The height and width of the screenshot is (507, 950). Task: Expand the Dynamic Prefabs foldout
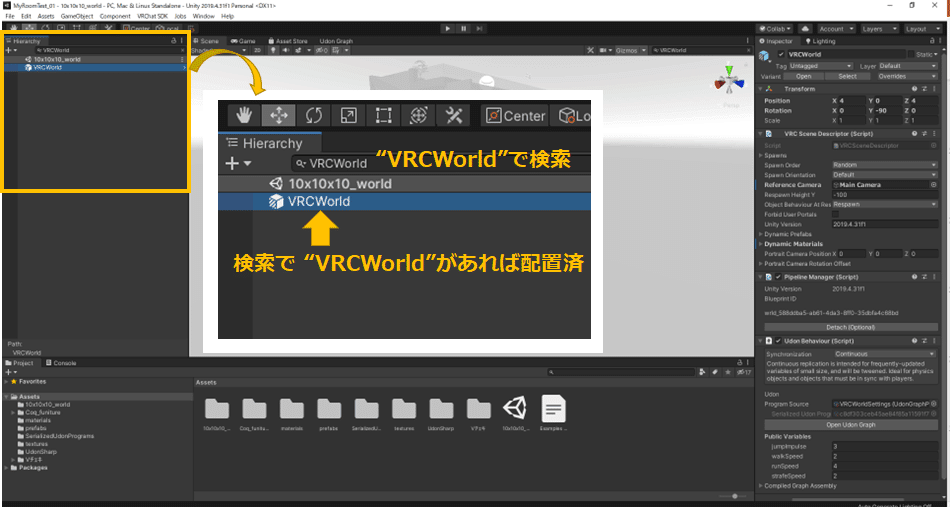(761, 234)
